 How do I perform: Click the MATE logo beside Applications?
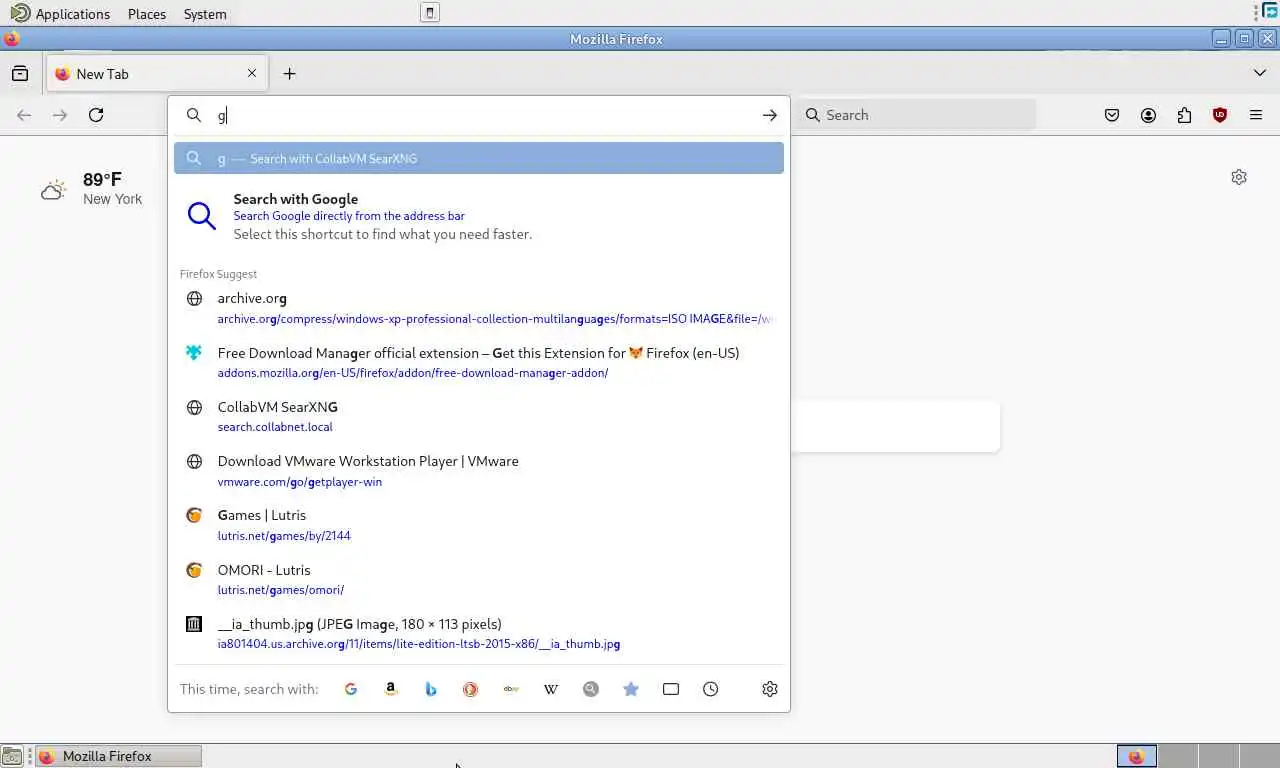click(x=20, y=13)
